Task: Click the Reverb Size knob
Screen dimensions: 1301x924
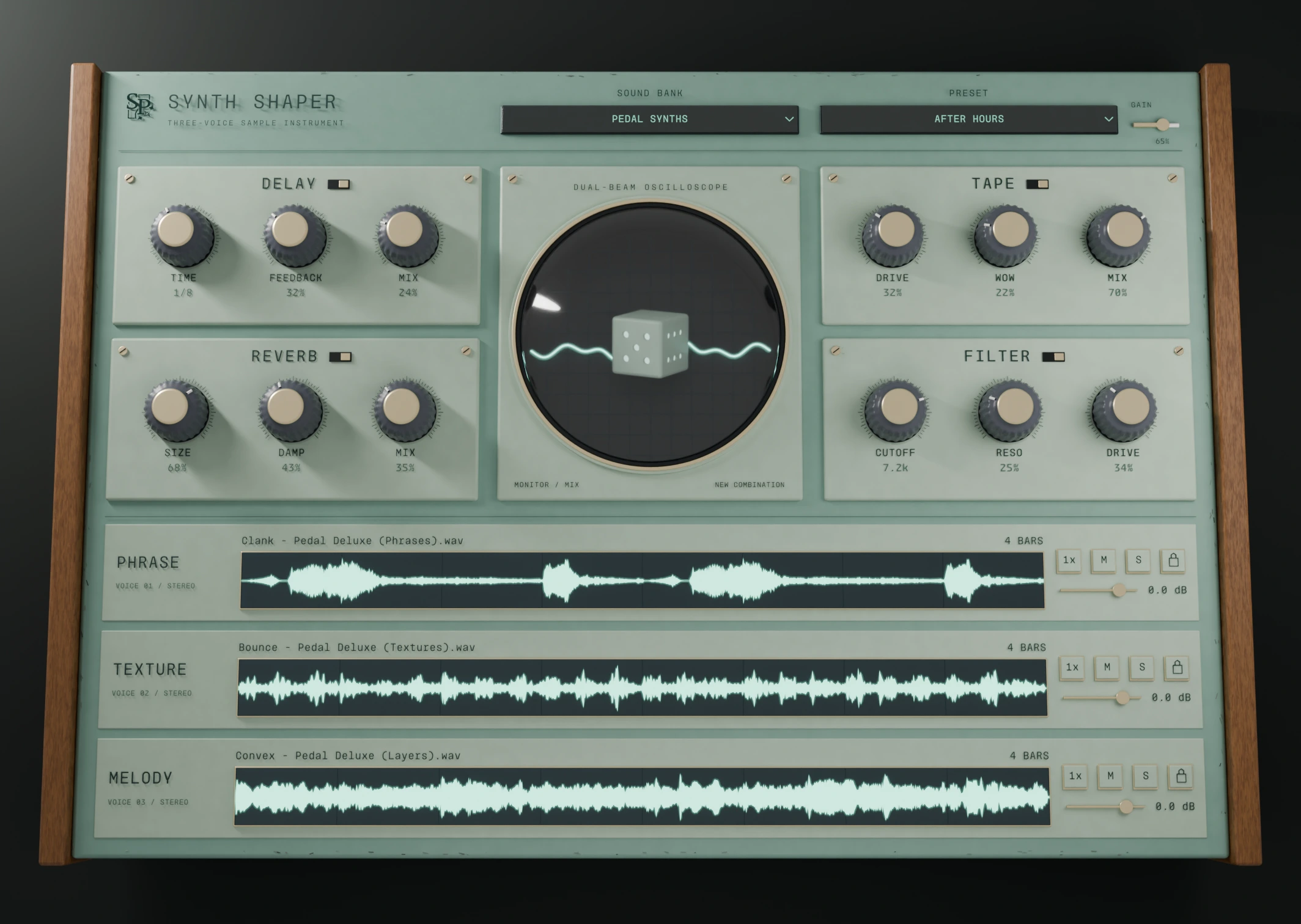Action: [x=177, y=411]
